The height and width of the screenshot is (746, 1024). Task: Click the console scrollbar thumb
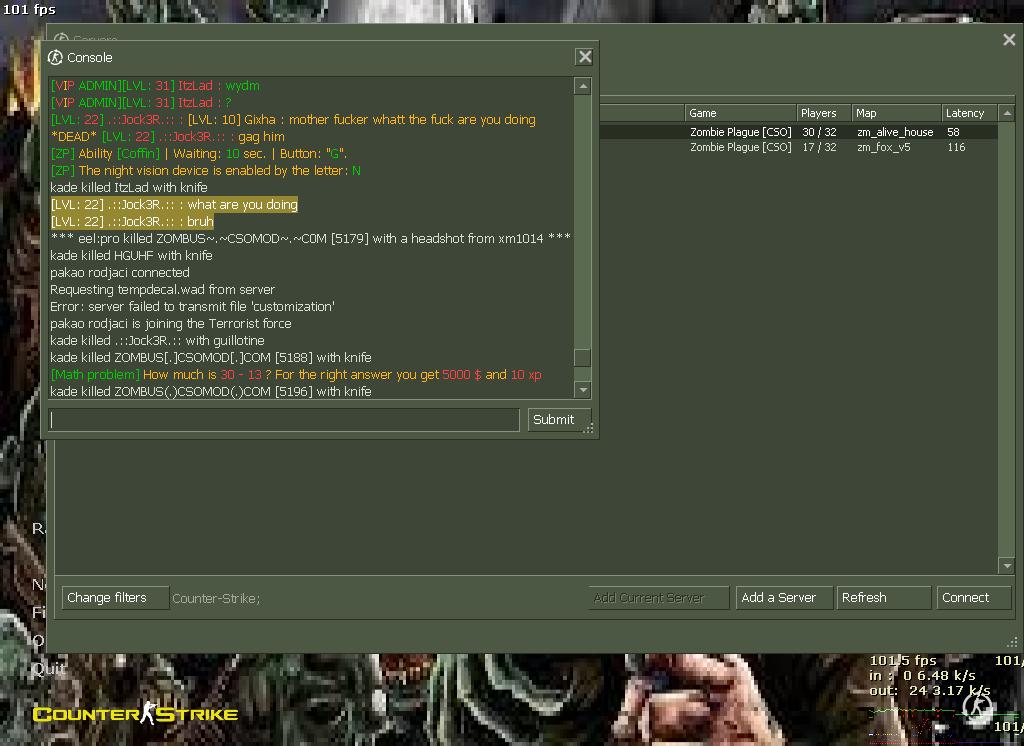582,357
